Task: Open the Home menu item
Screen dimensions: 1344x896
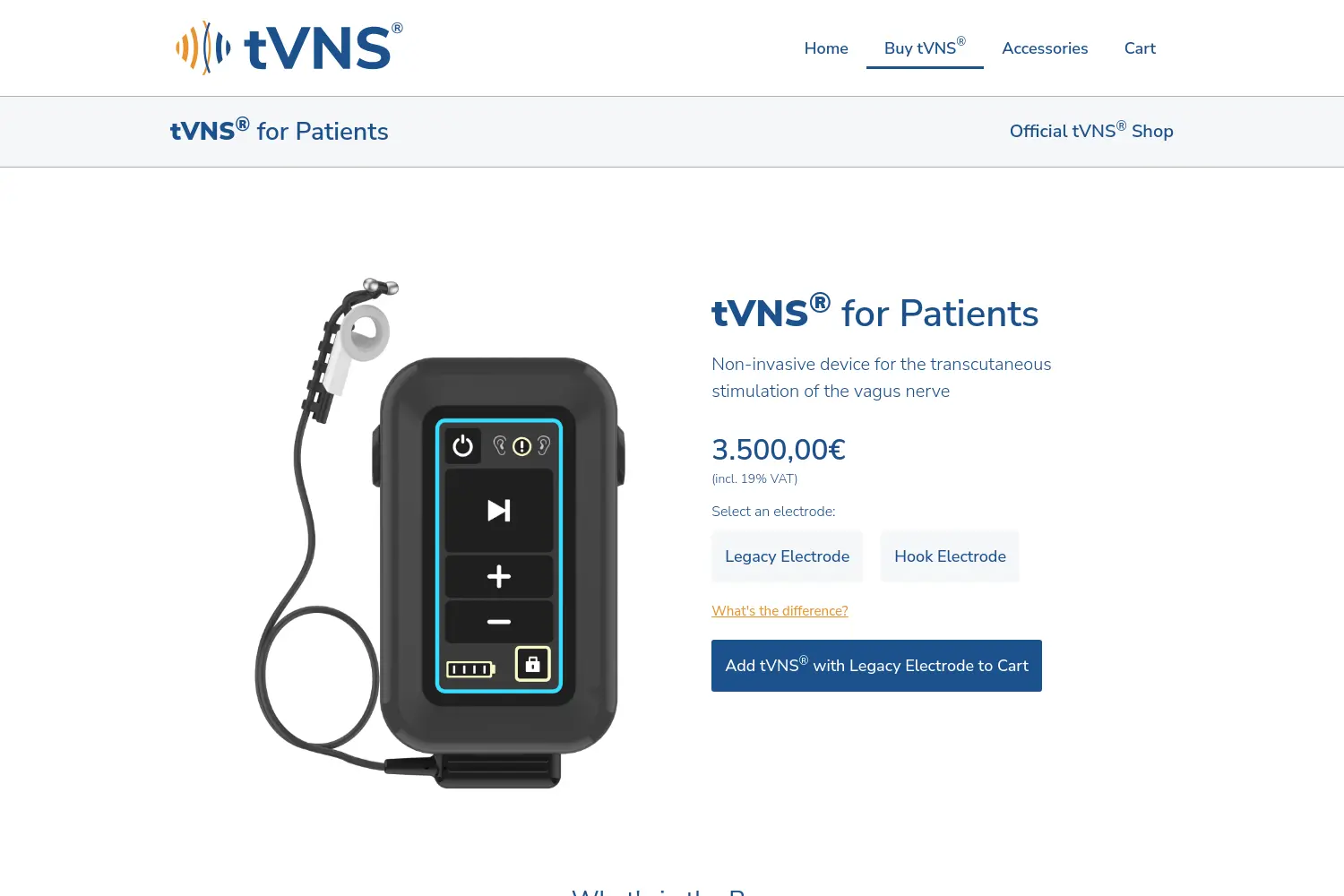Action: (826, 48)
